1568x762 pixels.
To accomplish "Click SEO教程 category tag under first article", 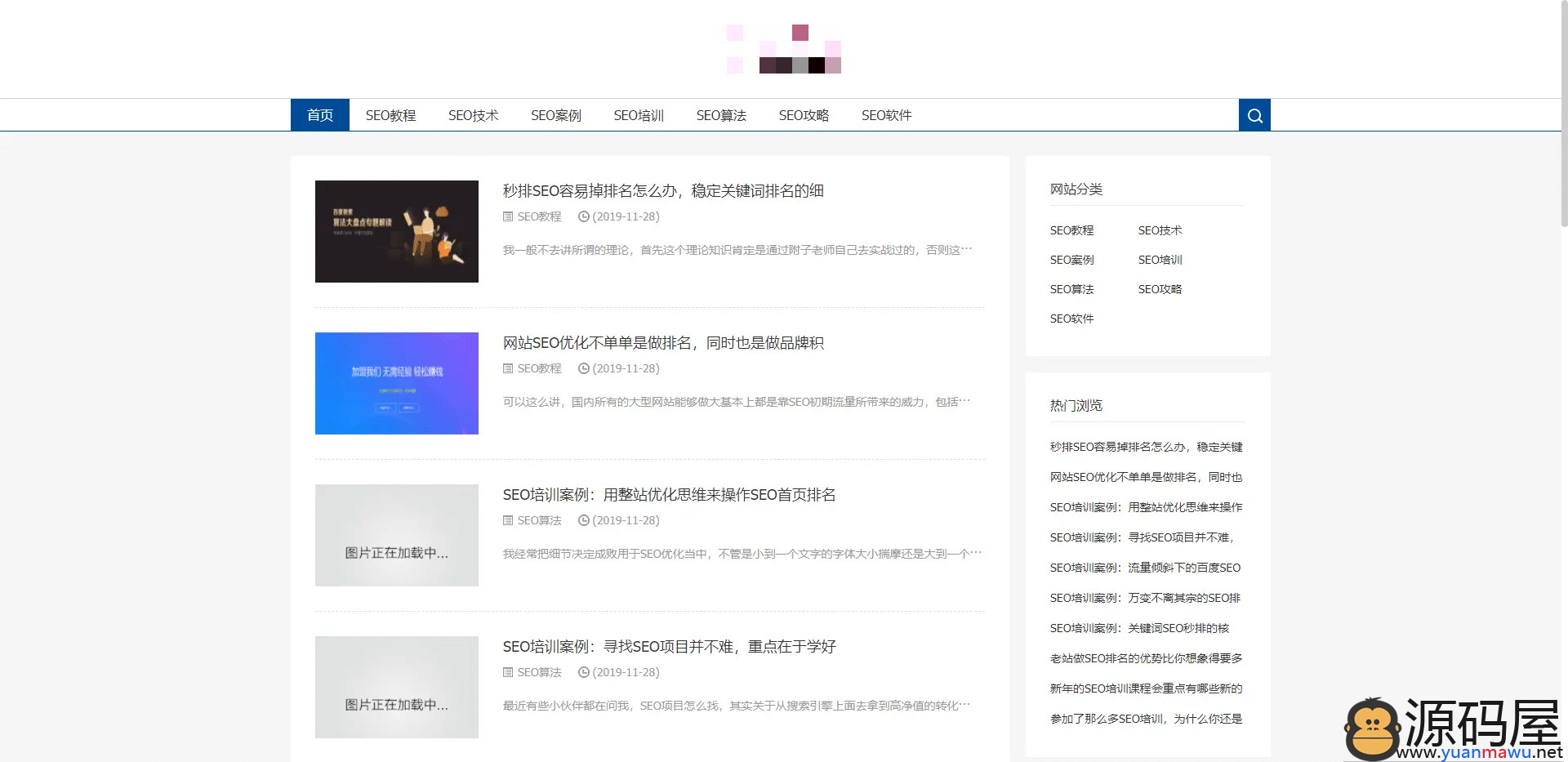I will pyautogui.click(x=539, y=216).
